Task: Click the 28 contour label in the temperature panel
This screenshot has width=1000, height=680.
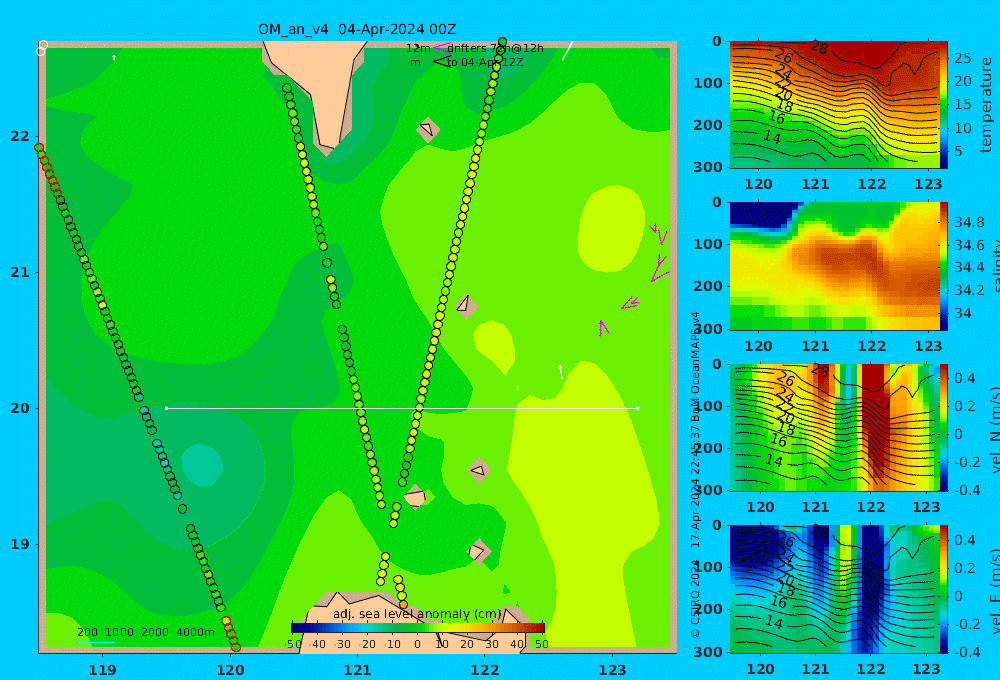Action: point(819,47)
